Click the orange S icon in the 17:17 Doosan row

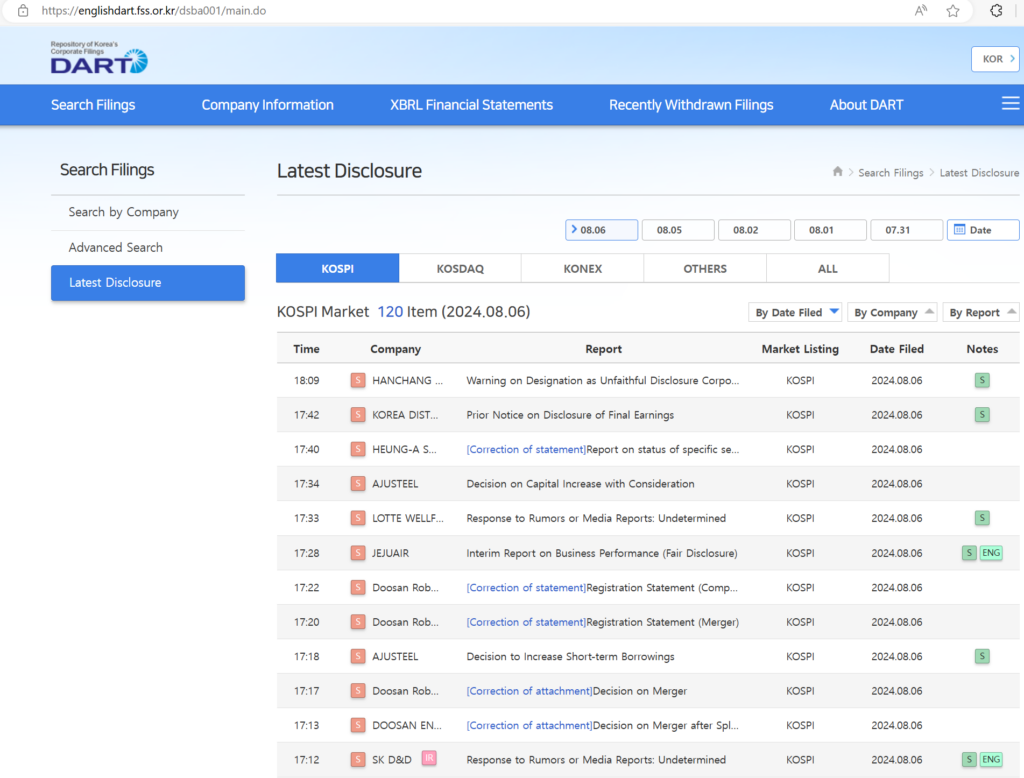point(358,691)
